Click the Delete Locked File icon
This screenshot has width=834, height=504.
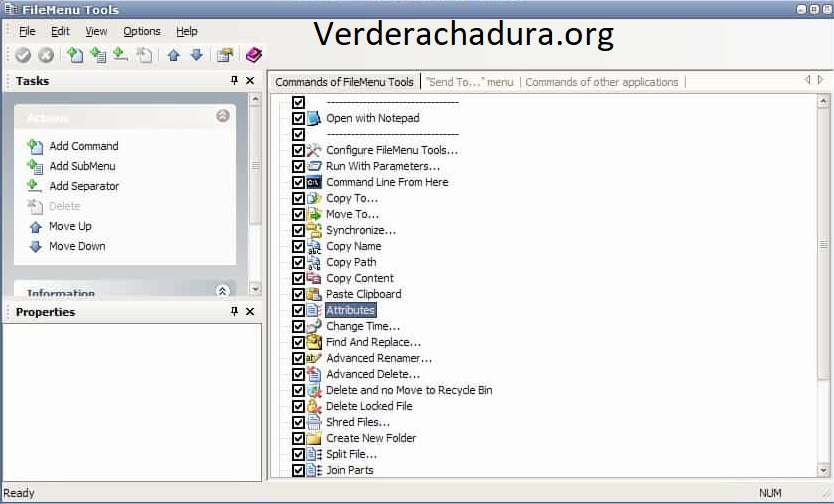314,406
